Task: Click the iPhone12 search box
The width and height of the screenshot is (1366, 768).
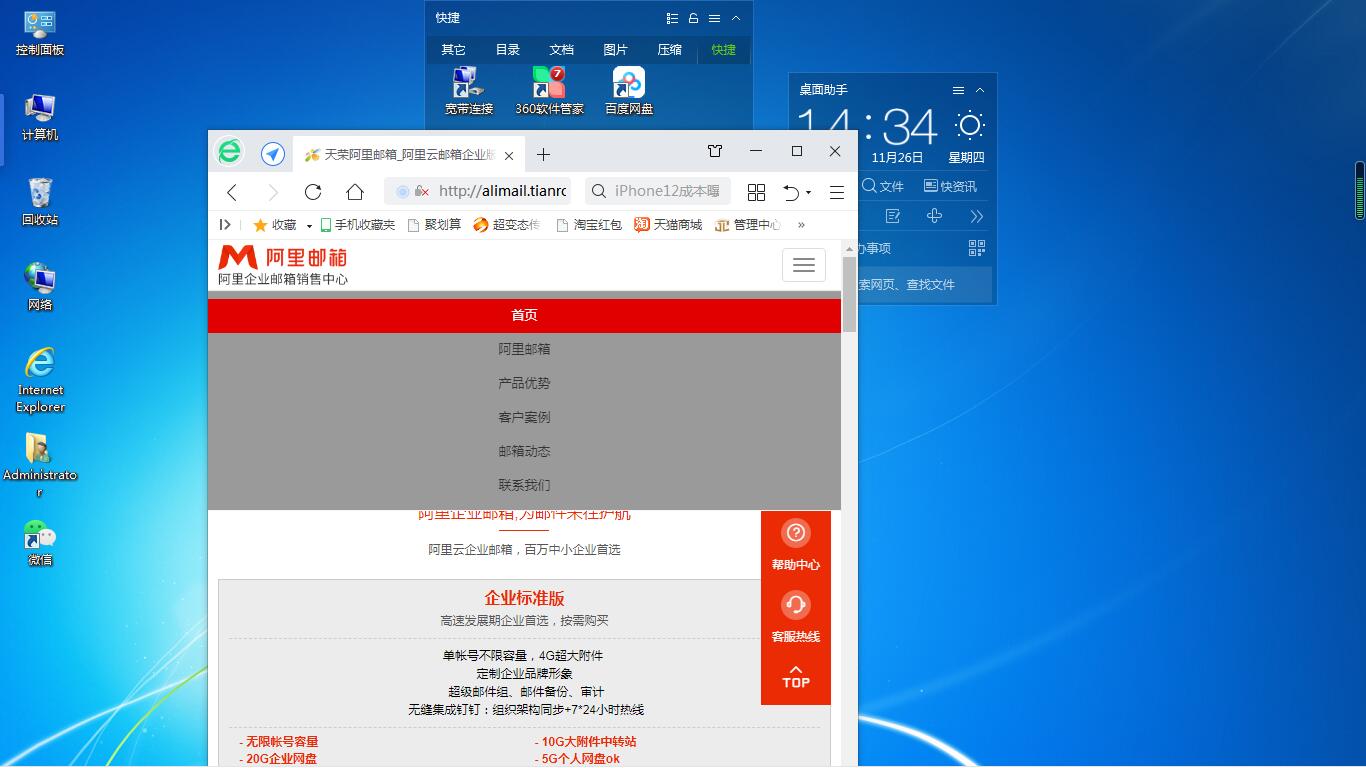Action: pos(658,191)
